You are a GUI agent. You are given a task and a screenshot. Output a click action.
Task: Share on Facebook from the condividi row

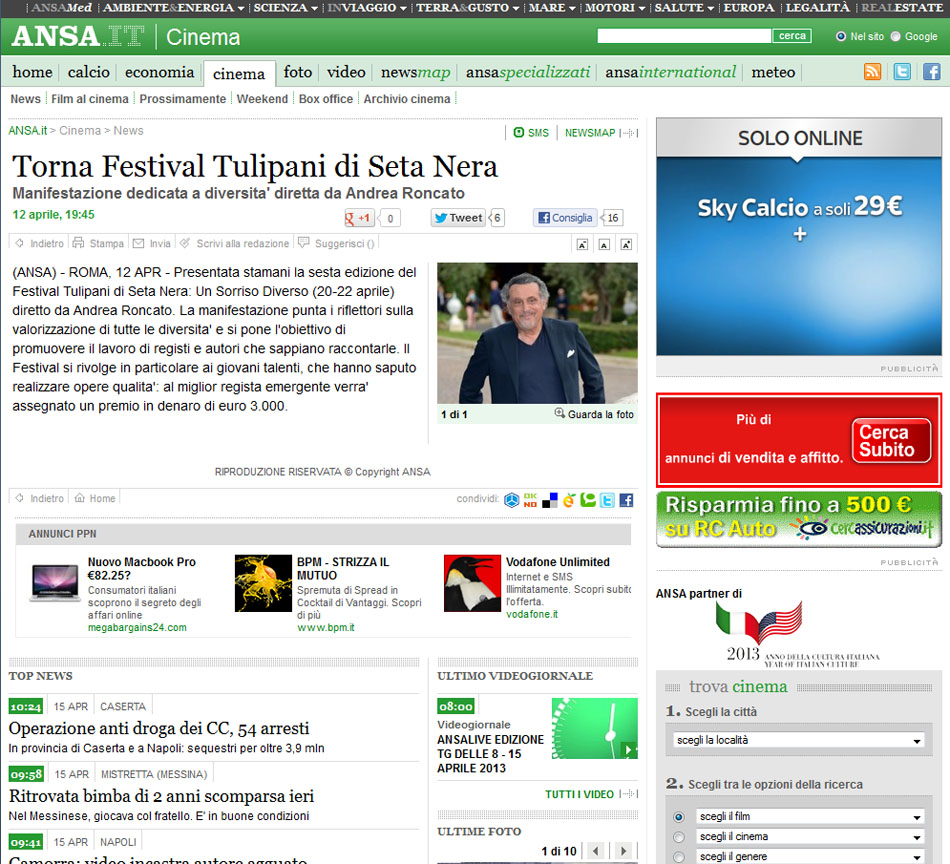pyautogui.click(x=626, y=500)
